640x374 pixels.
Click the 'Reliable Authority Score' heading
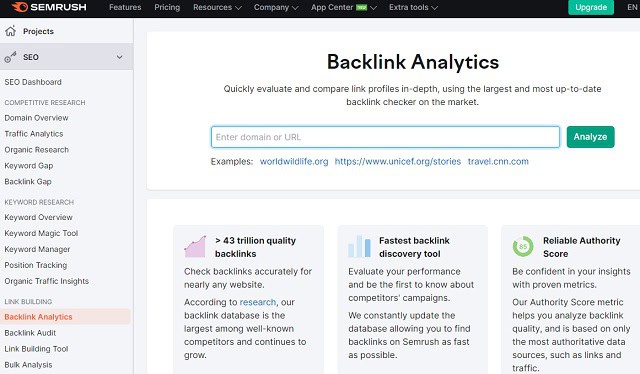(582, 247)
